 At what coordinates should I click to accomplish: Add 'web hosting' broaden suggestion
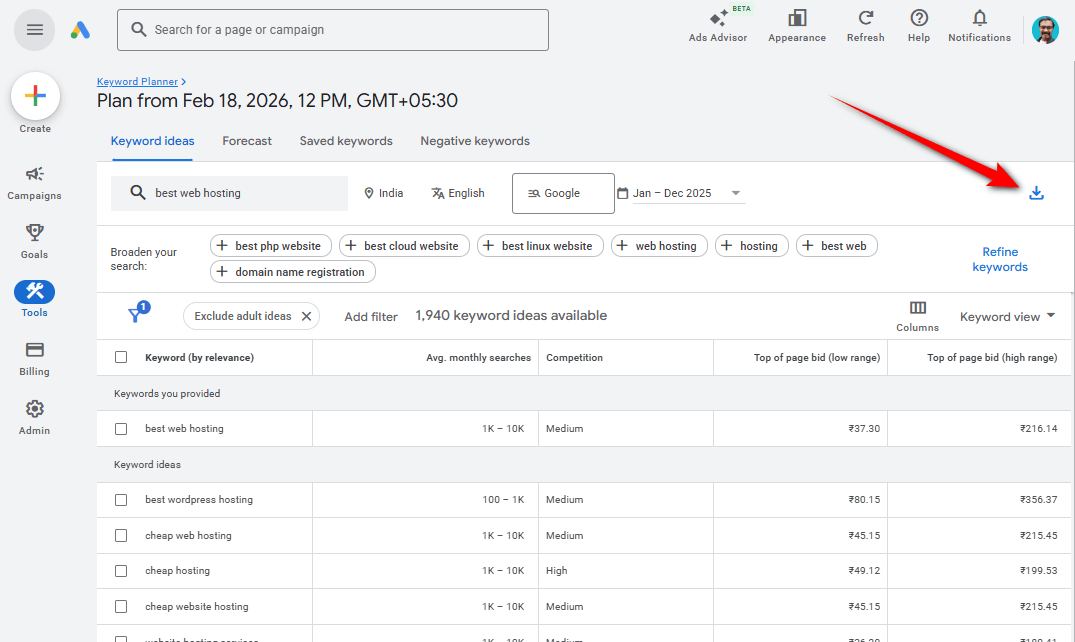[659, 246]
